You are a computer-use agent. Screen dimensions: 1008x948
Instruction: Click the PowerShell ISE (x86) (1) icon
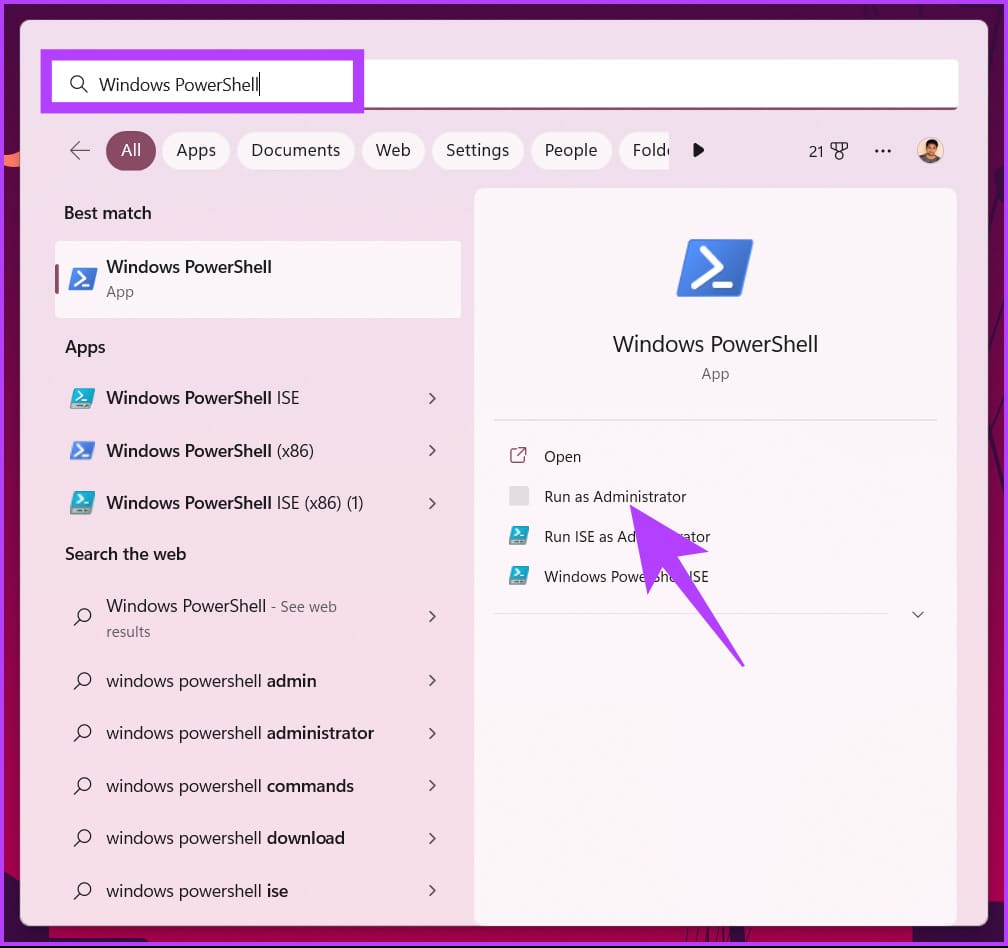pos(82,503)
